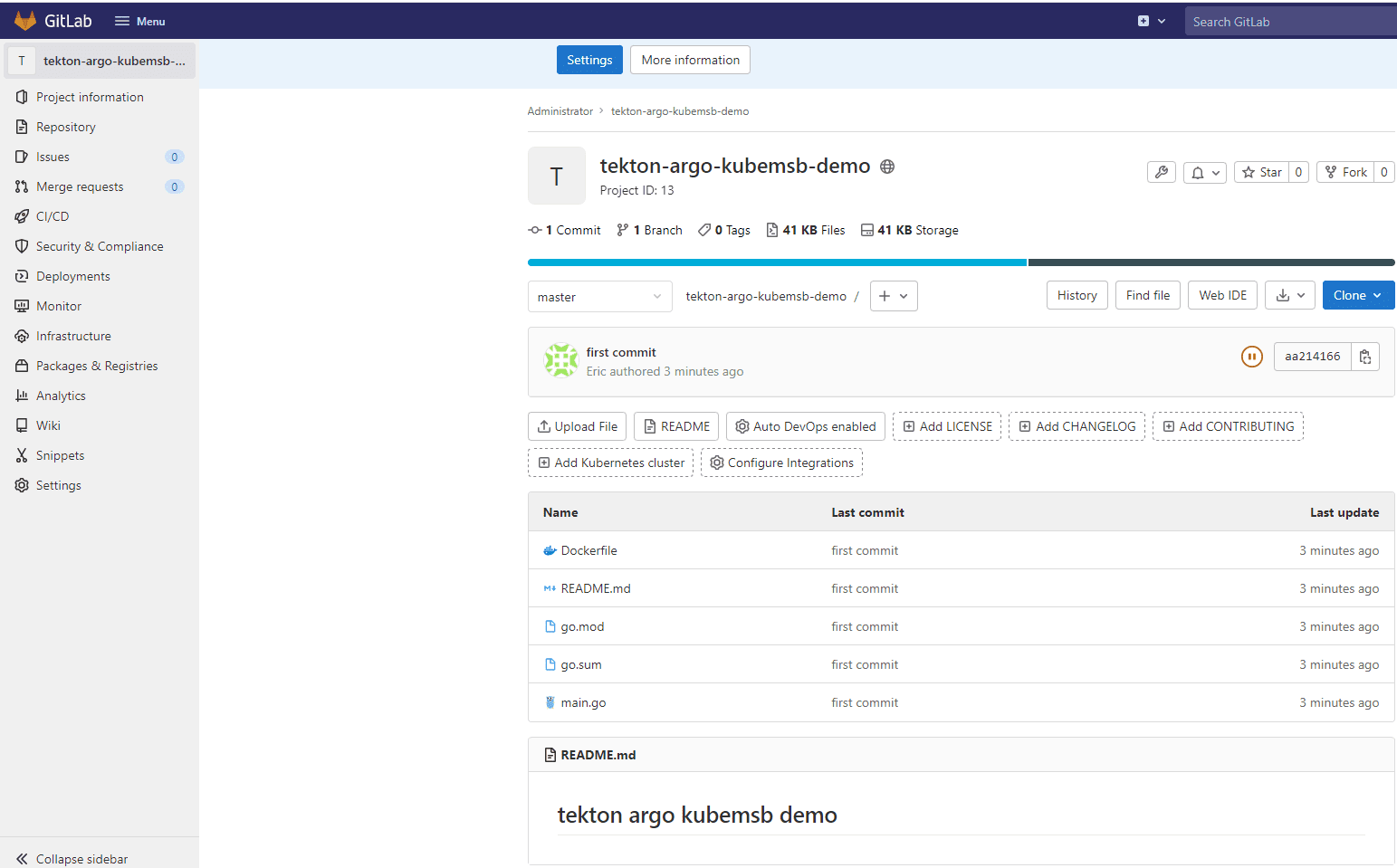
Task: Open the master branch selector
Action: [599, 297]
